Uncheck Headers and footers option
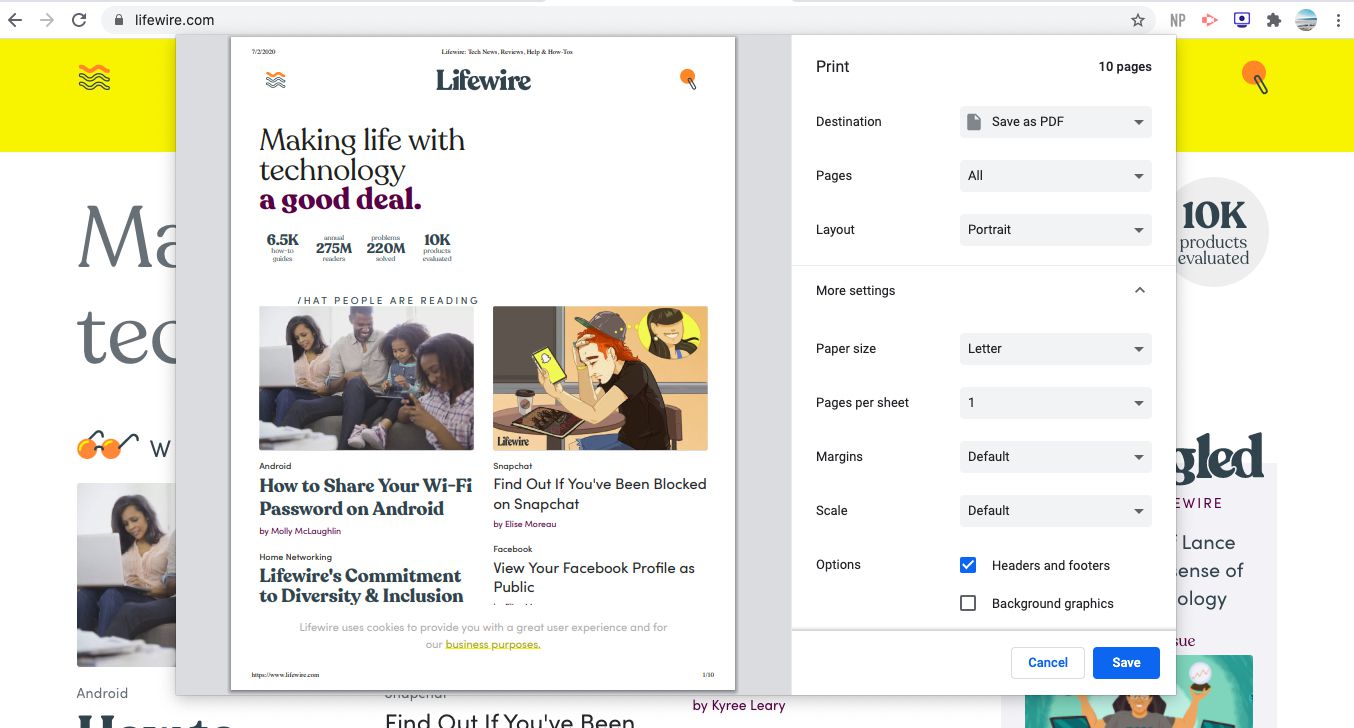Screen dimensions: 1354x728 pyautogui.click(x=968, y=565)
